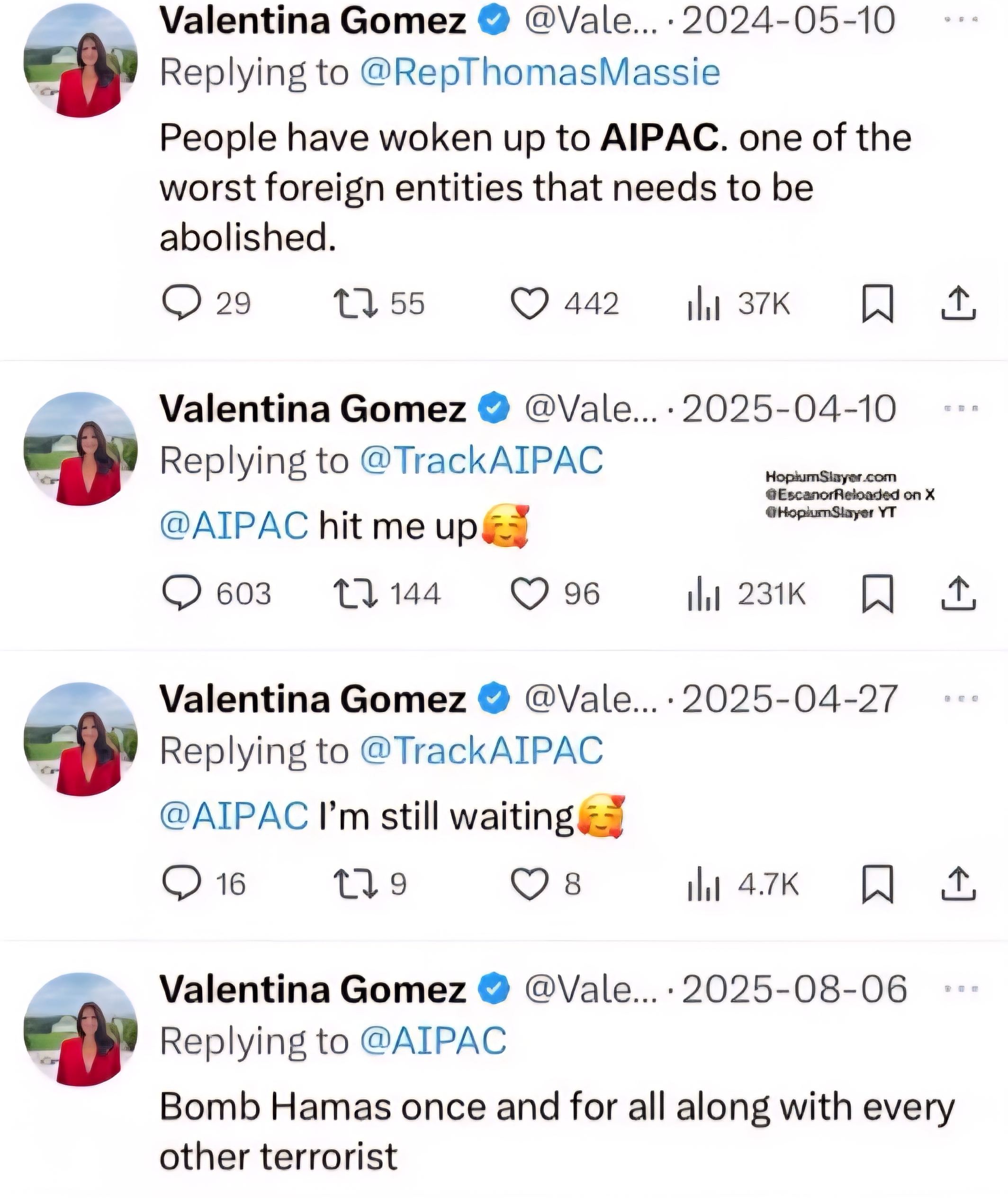
Task: Bookmark the 2025-04-10 tweet
Action: 877,593
